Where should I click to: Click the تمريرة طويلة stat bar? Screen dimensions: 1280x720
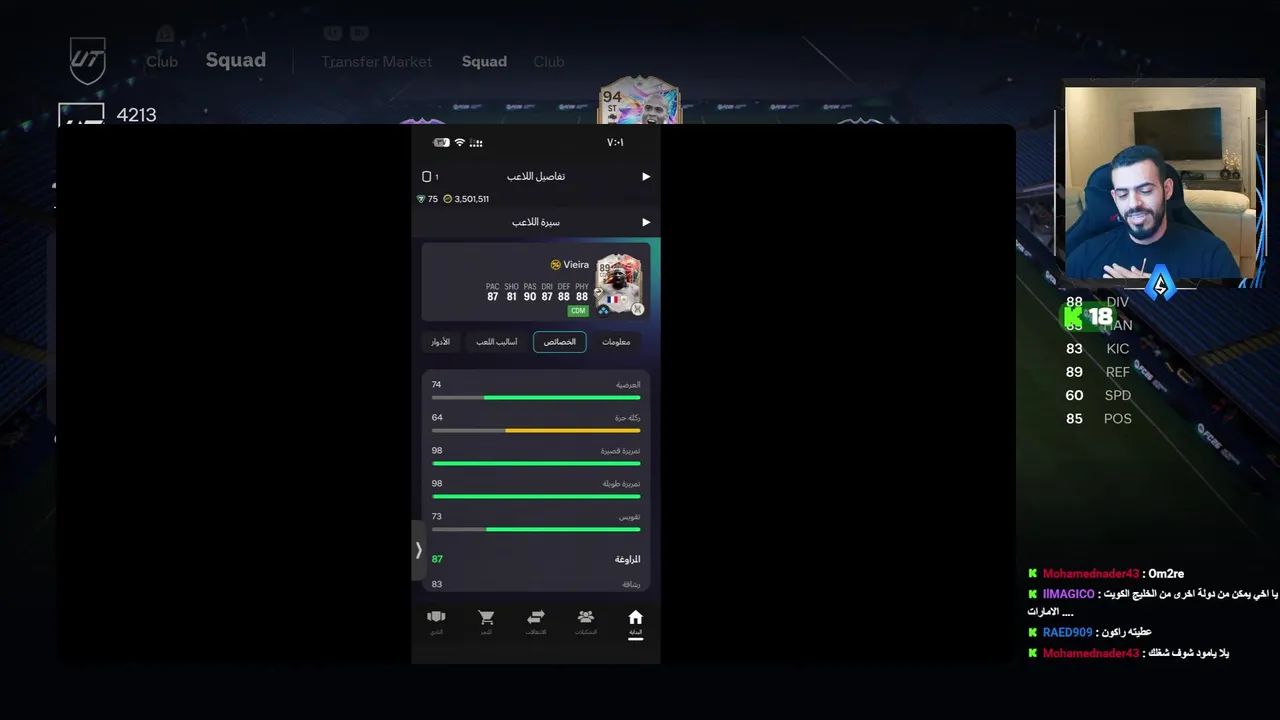(x=536, y=496)
